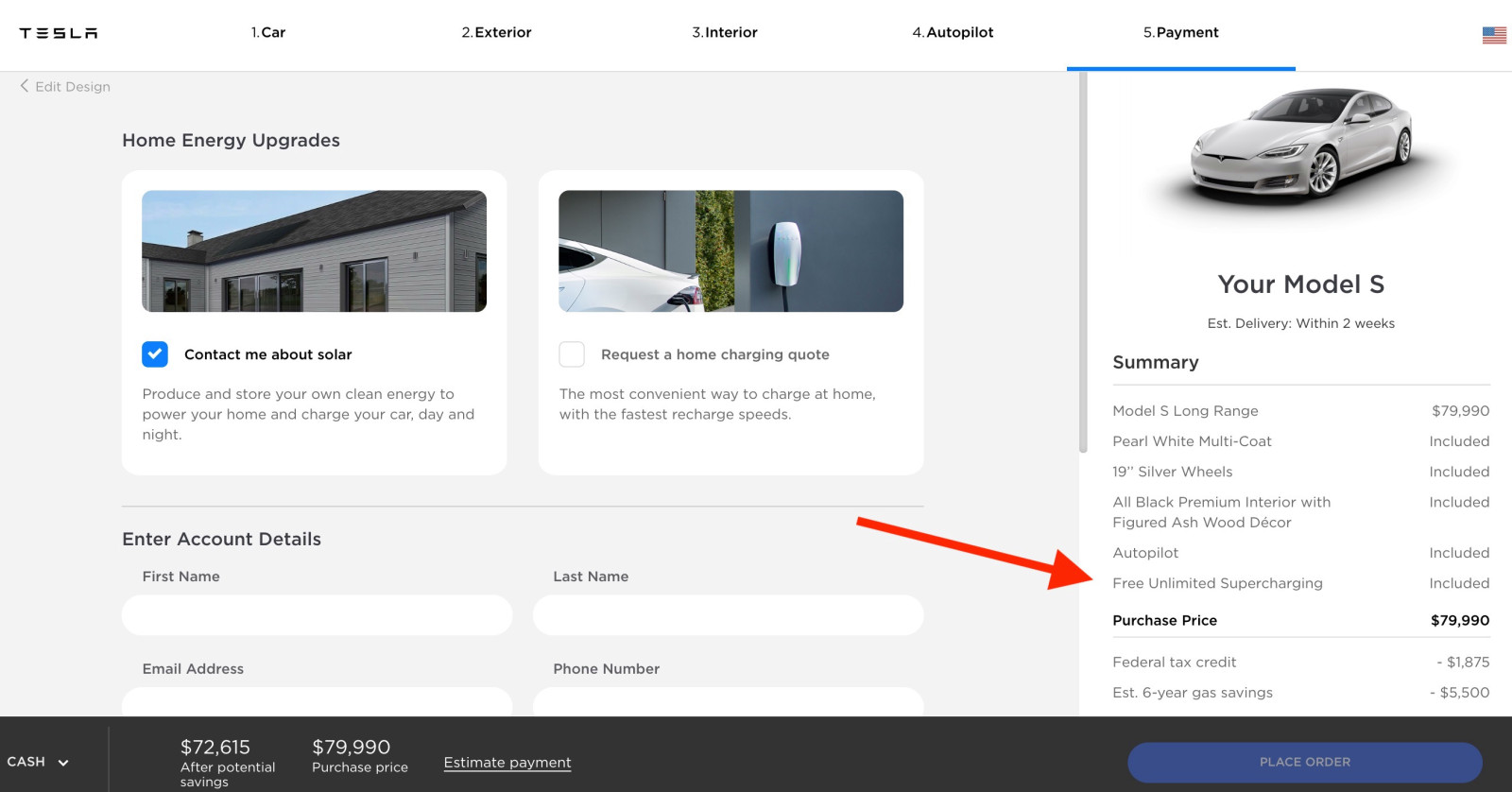Expand the CASH payment type dropdown

tap(38, 762)
